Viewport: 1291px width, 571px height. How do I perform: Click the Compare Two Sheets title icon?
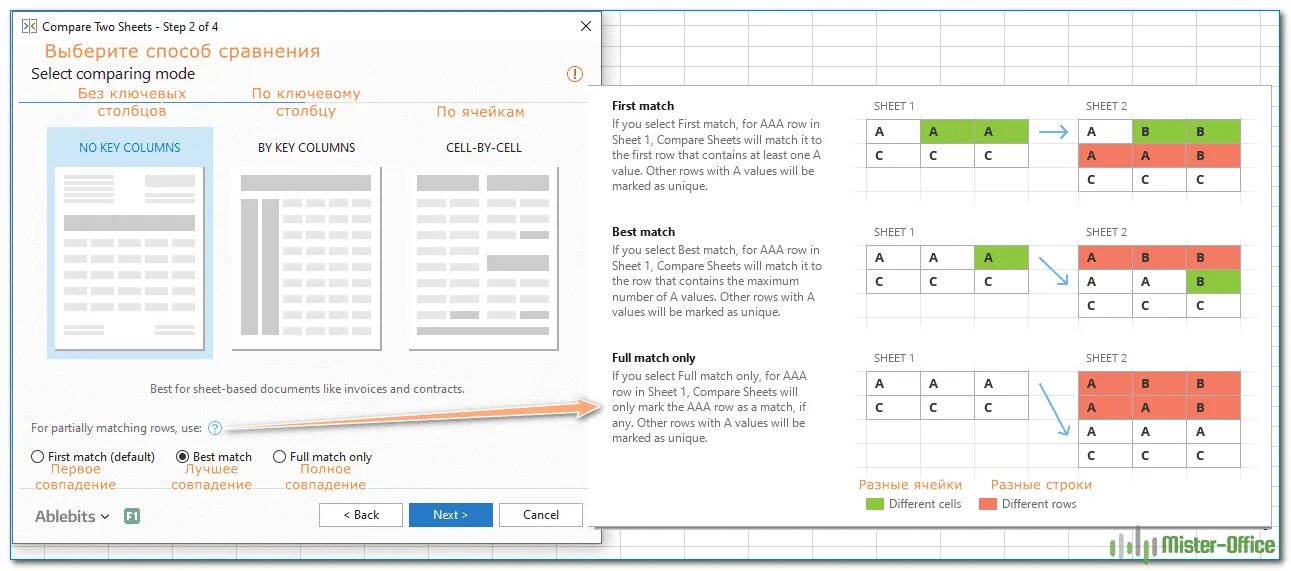coord(29,27)
